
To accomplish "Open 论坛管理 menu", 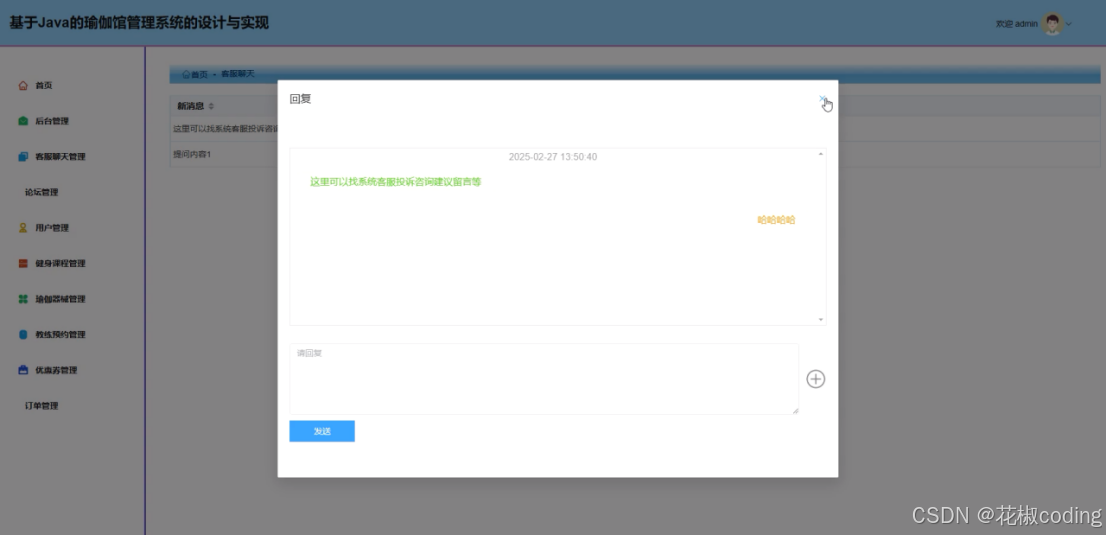I will [42, 193].
